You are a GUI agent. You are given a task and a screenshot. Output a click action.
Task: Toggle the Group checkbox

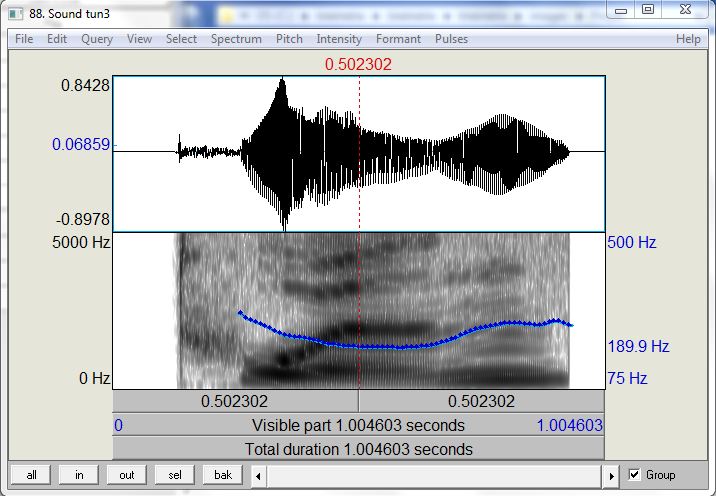coord(634,475)
